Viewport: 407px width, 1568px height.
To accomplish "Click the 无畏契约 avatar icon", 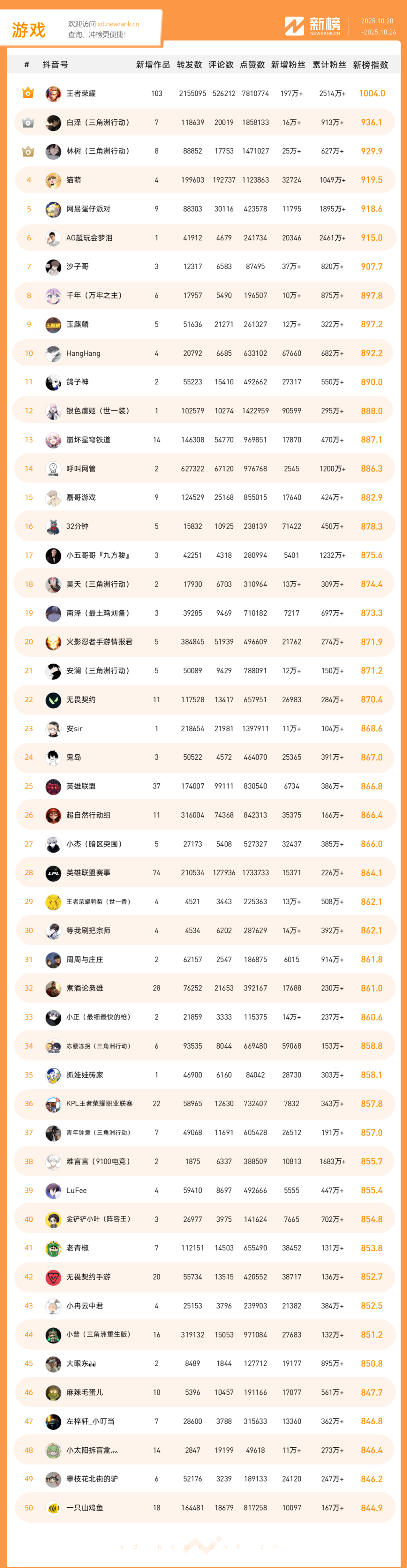I will coord(54,700).
